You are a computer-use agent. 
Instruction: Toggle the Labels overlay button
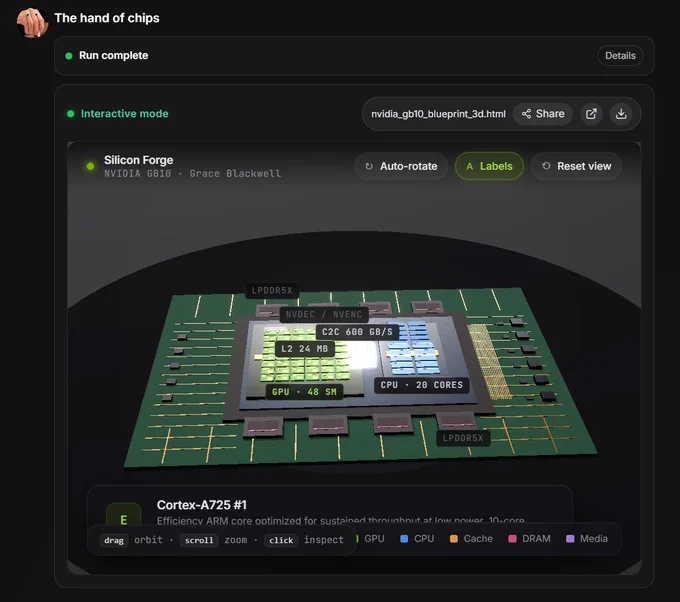[x=489, y=166]
